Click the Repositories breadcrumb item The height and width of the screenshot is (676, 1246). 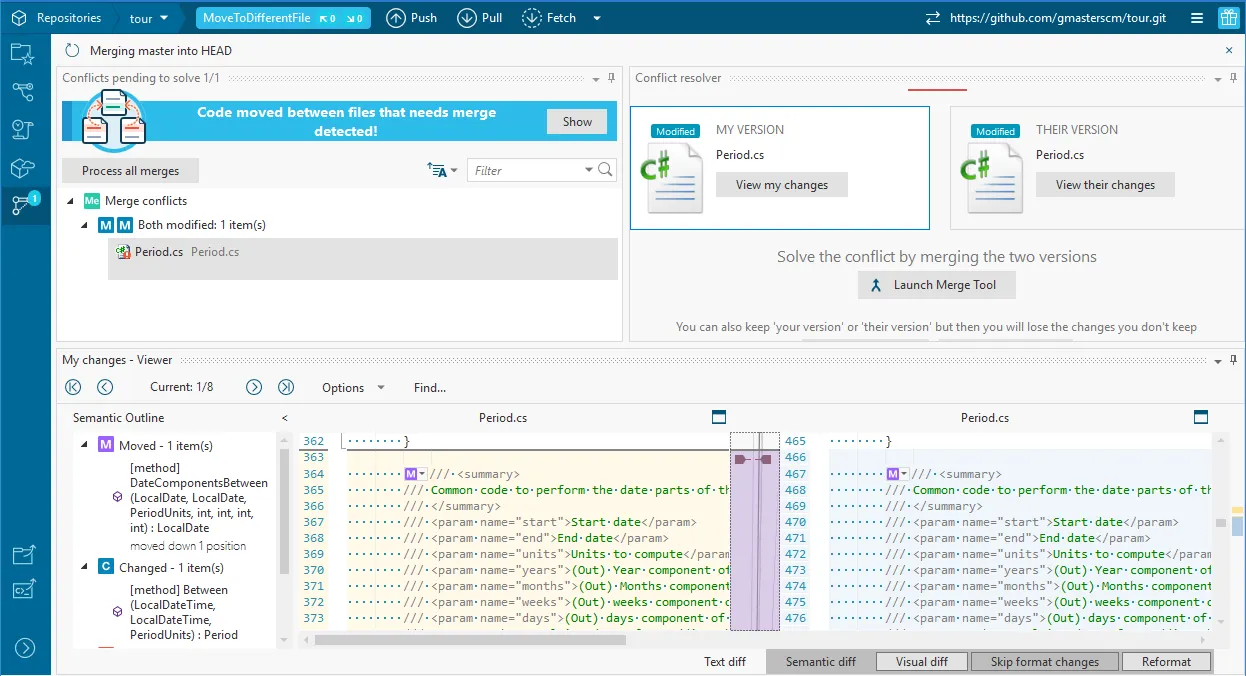click(x=68, y=18)
